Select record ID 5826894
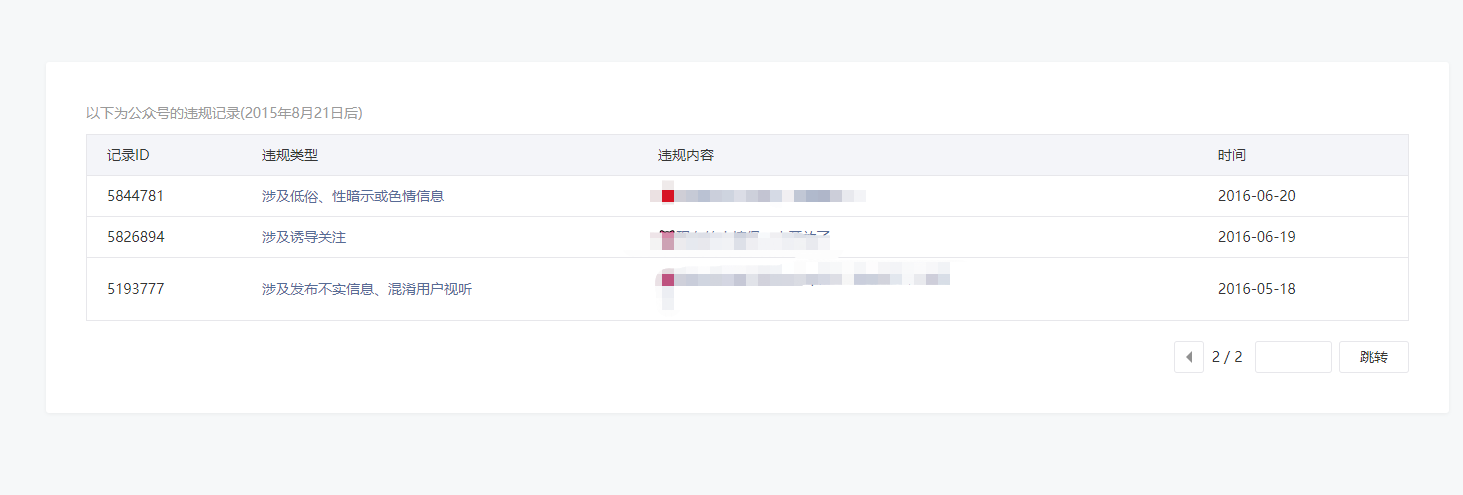The width and height of the screenshot is (1463, 495). (135, 237)
